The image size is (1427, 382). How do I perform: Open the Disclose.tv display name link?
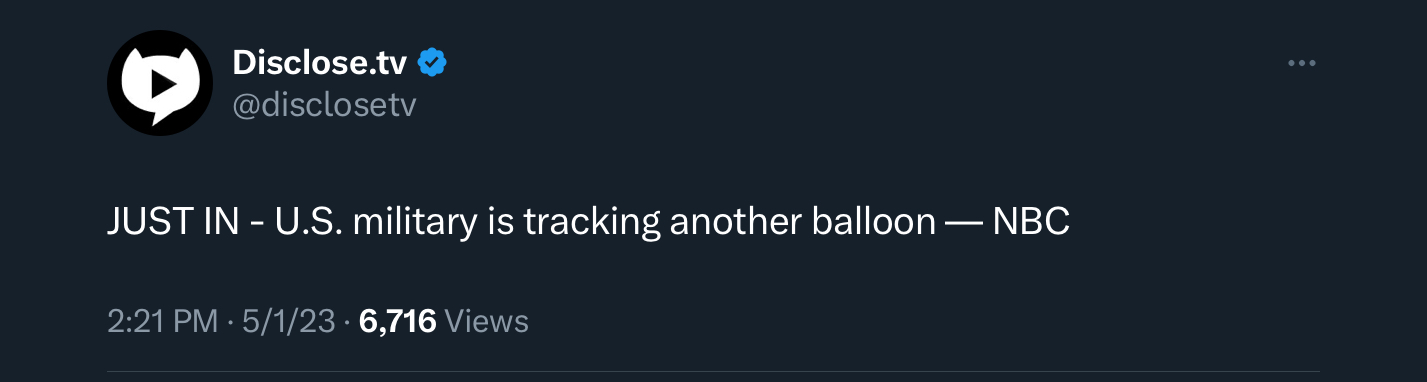click(319, 63)
